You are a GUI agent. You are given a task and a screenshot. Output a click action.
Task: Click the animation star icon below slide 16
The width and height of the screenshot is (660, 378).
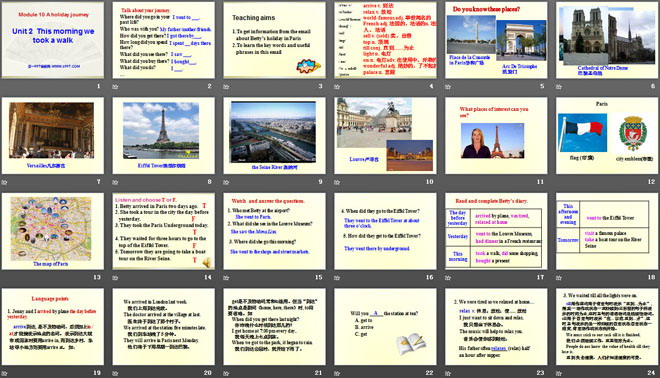337,278
